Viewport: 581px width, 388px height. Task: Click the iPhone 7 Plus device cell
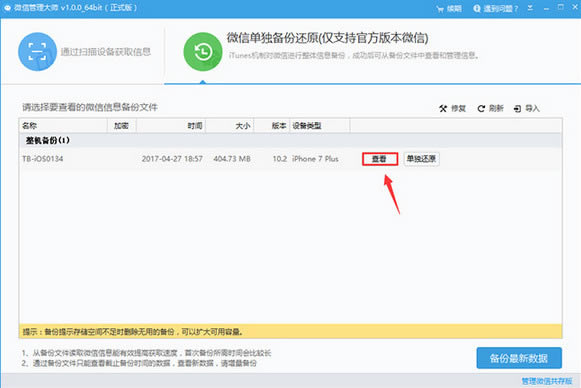[315, 159]
